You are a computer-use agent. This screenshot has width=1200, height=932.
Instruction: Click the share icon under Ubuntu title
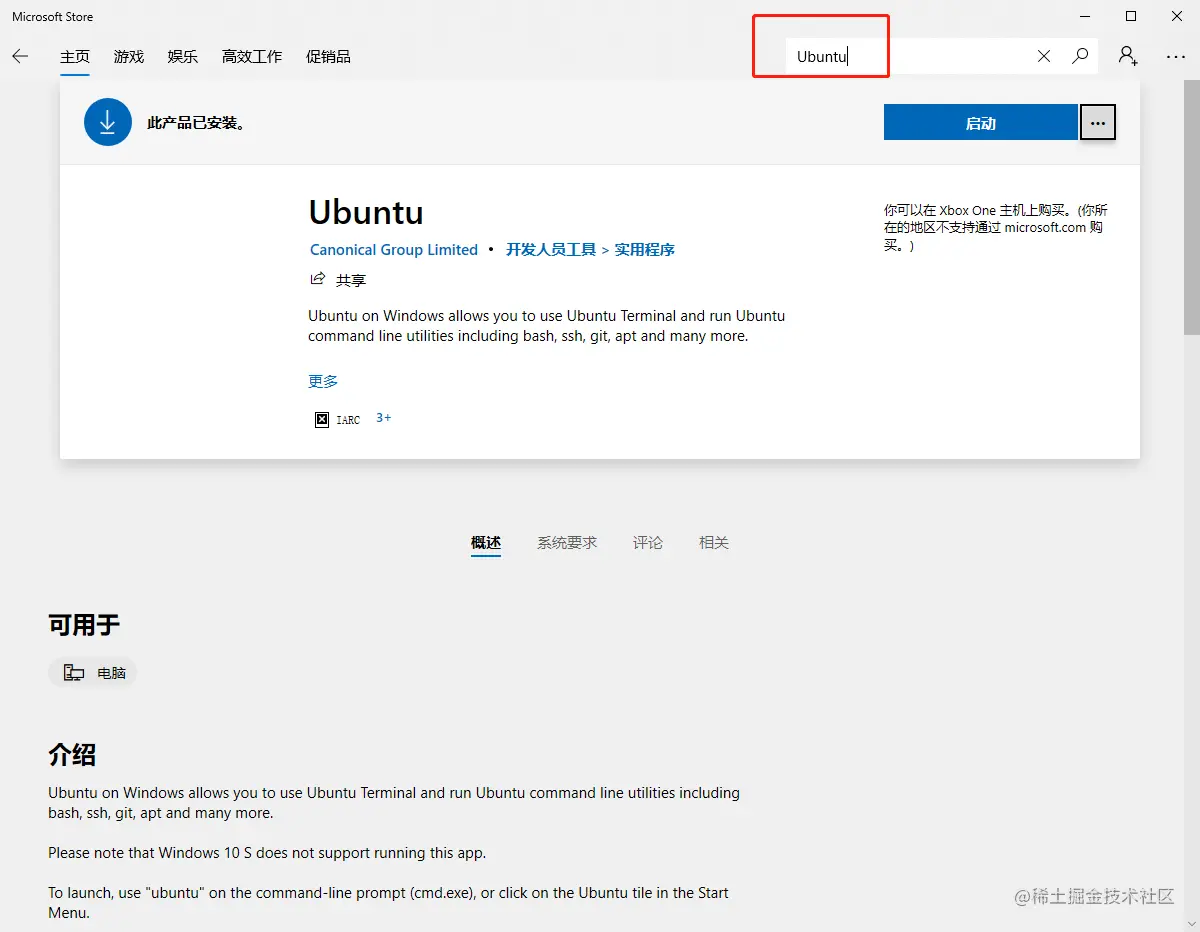318,279
